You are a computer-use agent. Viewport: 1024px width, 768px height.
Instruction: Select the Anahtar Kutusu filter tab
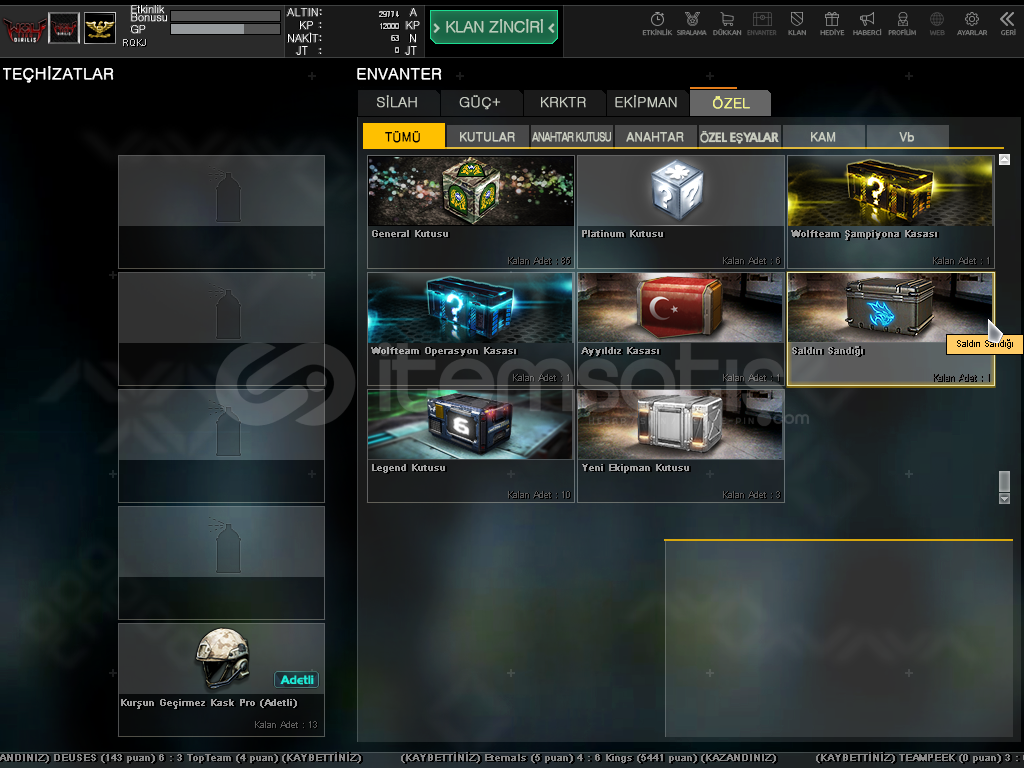pyautogui.click(x=571, y=136)
